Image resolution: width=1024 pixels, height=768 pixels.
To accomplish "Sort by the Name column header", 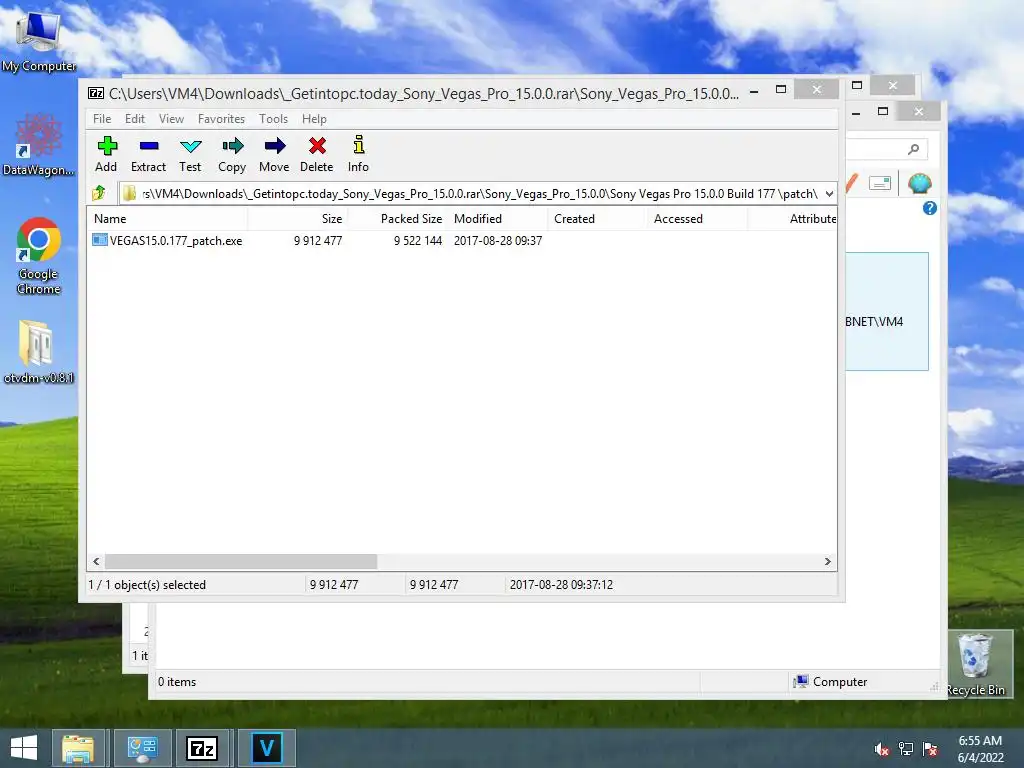I will (167, 219).
